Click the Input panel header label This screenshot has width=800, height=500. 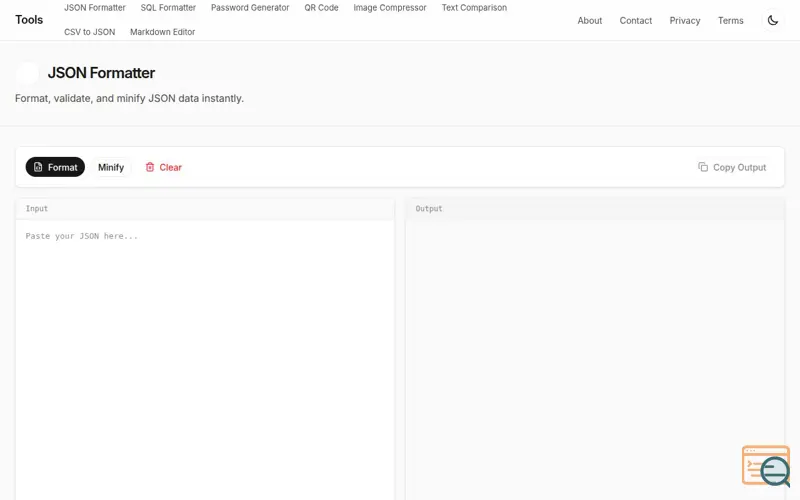tap(37, 209)
